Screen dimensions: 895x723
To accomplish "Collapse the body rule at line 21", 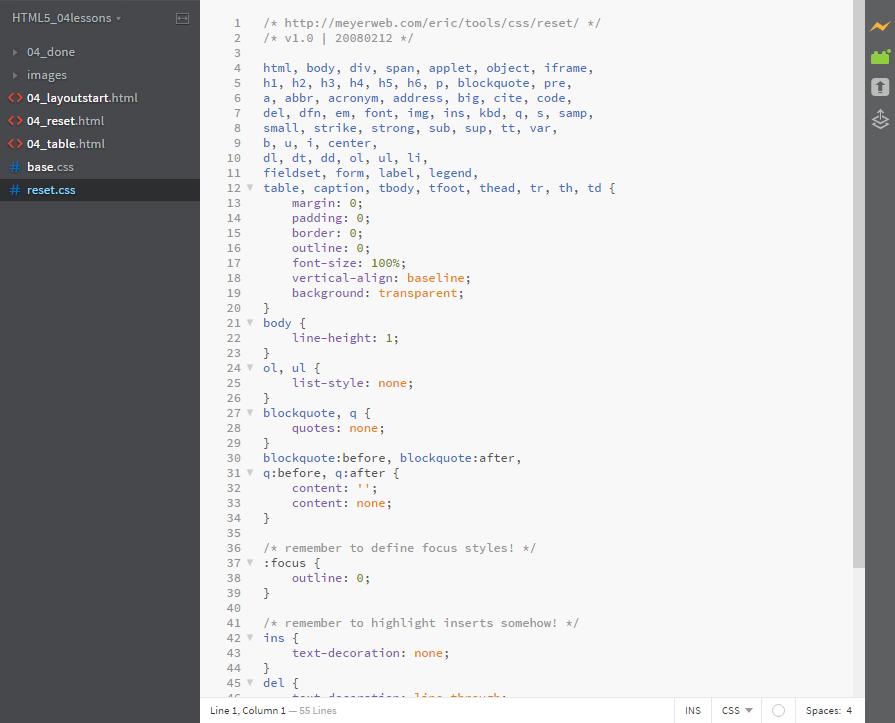I will (x=249, y=323).
